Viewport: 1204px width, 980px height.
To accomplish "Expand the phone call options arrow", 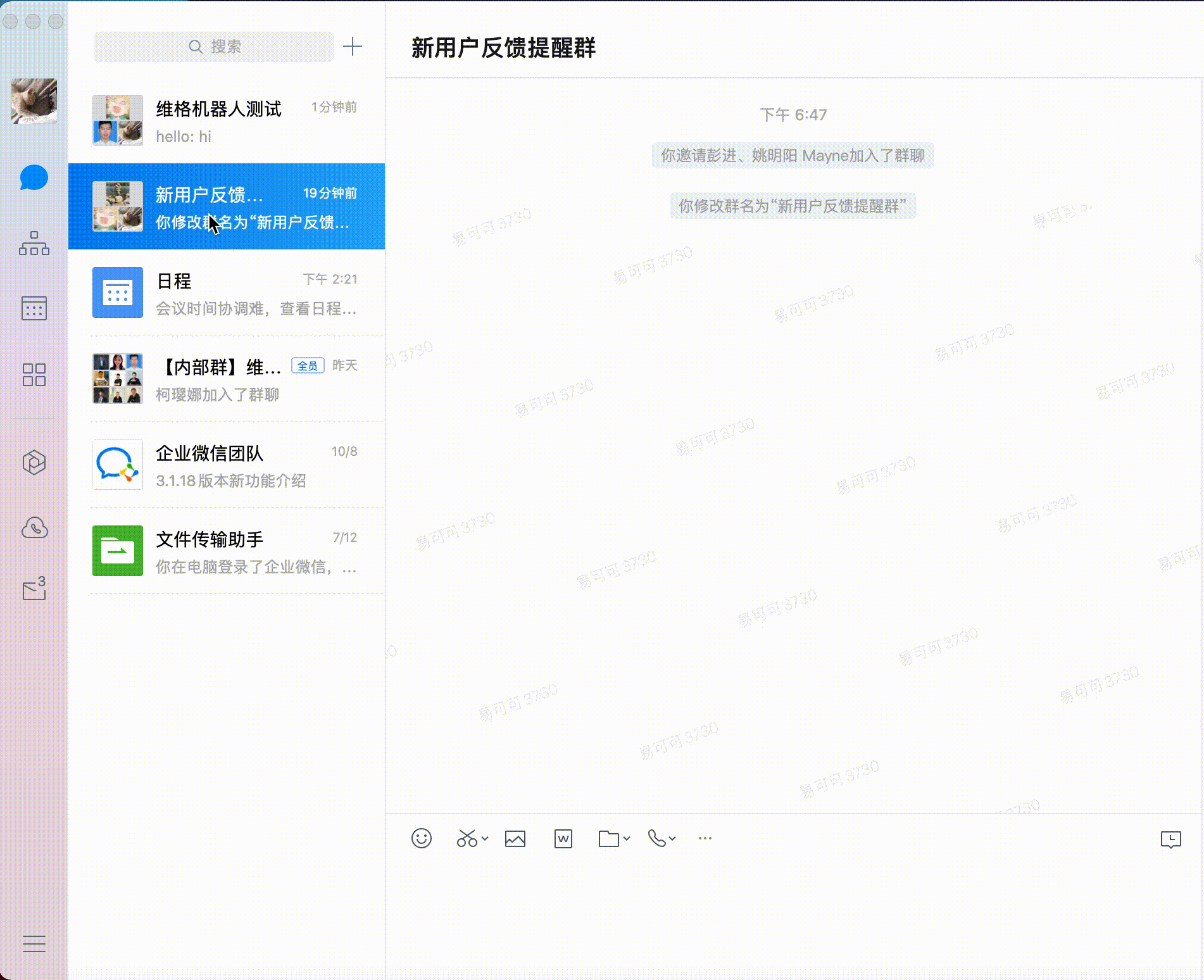I will pyautogui.click(x=672, y=838).
